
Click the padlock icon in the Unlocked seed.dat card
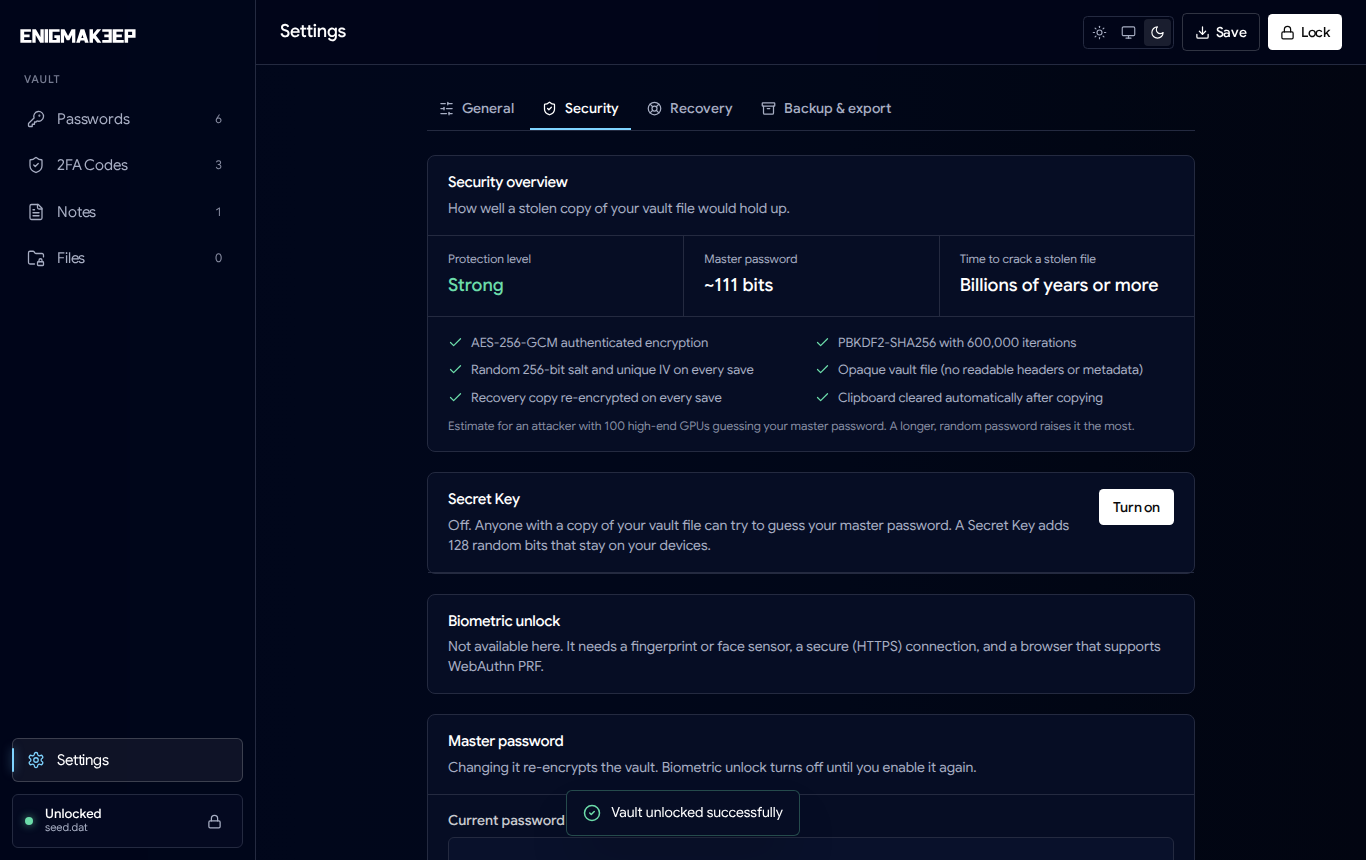click(x=214, y=821)
